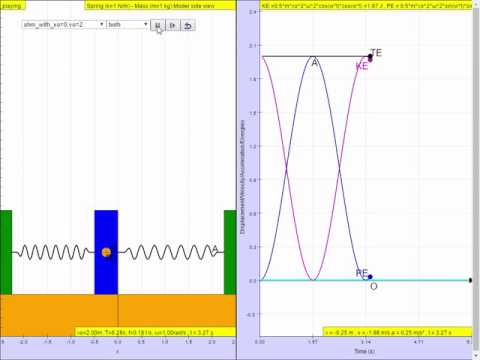Click the step-forward button

click(172, 25)
